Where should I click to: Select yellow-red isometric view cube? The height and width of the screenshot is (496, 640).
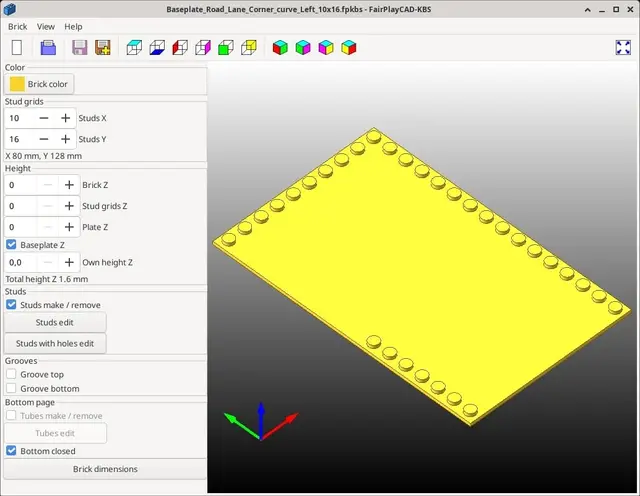click(349, 47)
